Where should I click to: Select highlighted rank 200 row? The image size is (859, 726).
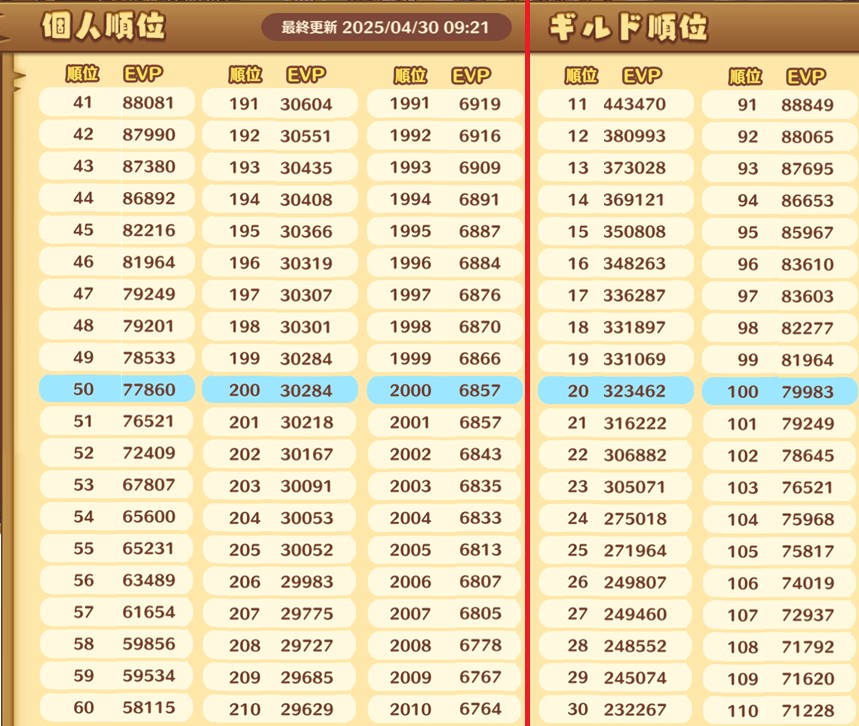point(280,390)
